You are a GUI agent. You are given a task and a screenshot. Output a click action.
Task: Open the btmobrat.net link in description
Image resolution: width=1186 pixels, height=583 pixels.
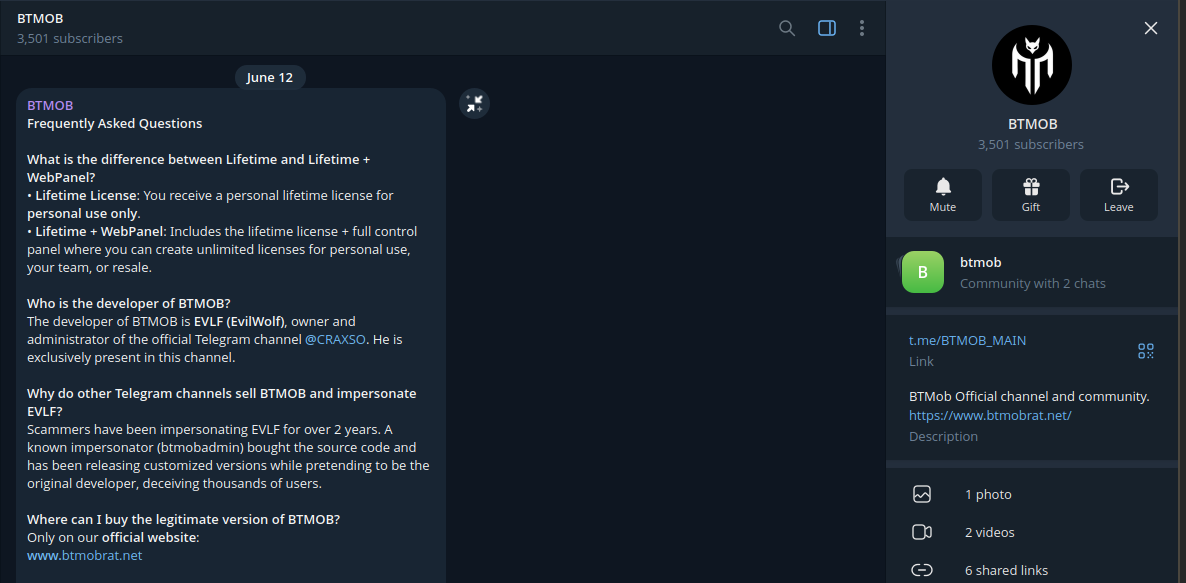(990, 415)
